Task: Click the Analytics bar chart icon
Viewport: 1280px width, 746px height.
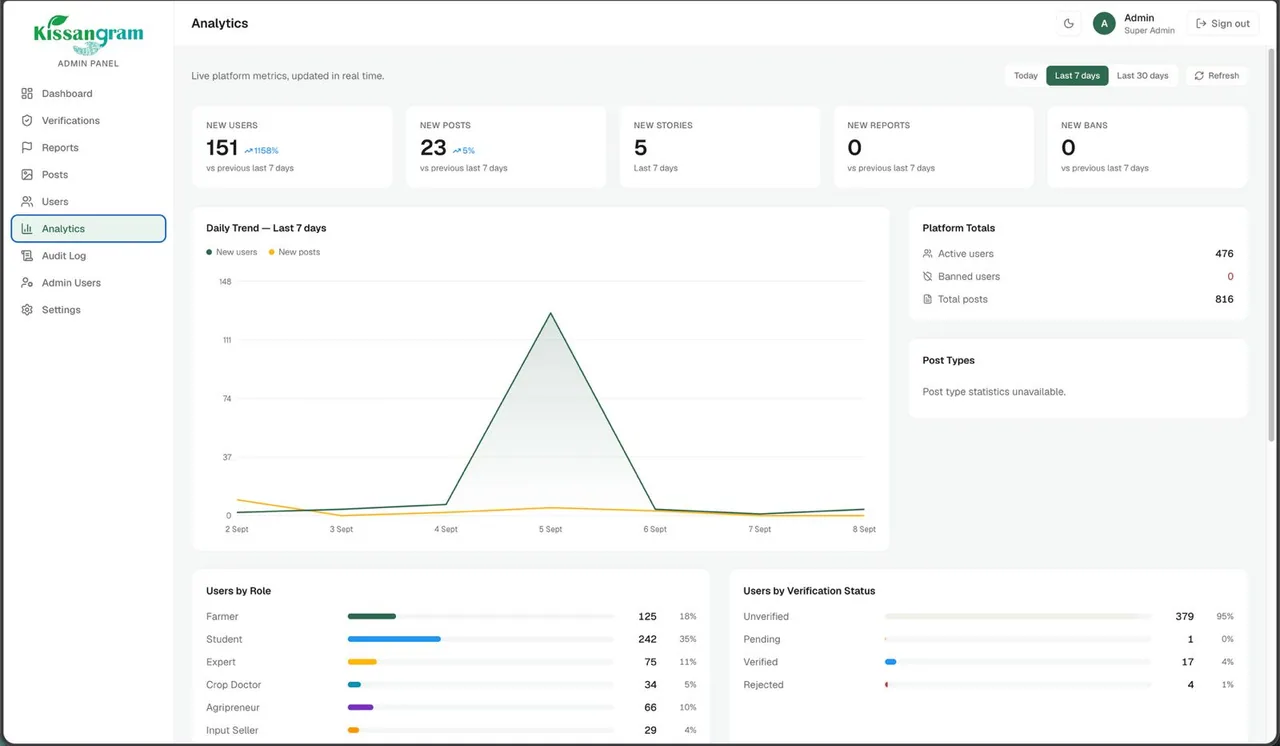Action: [x=27, y=229]
